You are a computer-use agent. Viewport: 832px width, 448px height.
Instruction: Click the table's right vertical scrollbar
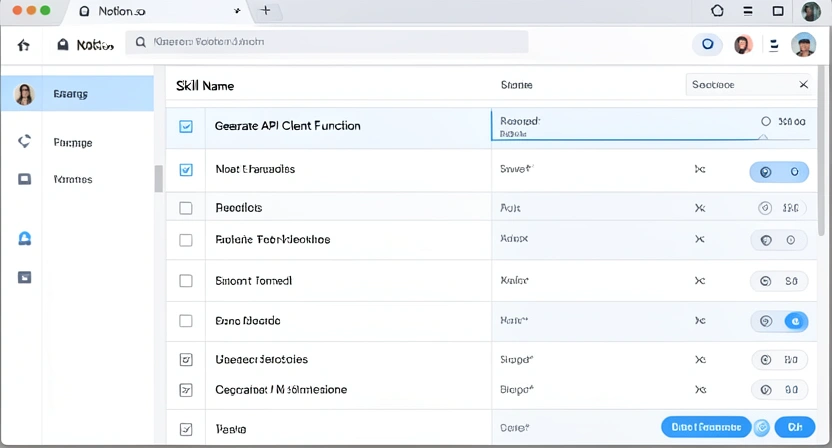(821, 151)
